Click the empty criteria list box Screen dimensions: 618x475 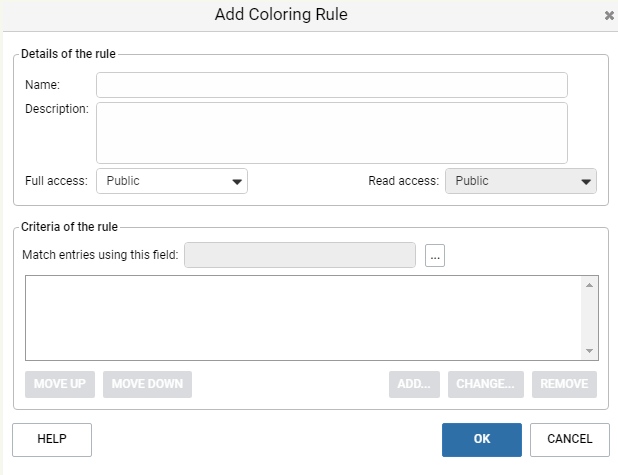303,318
